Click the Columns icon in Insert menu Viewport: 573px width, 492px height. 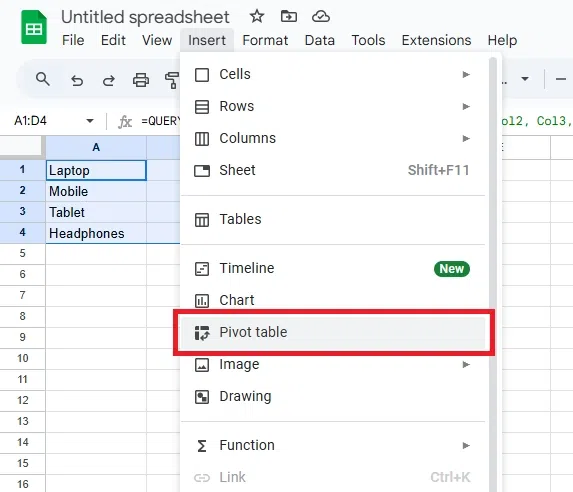202,139
